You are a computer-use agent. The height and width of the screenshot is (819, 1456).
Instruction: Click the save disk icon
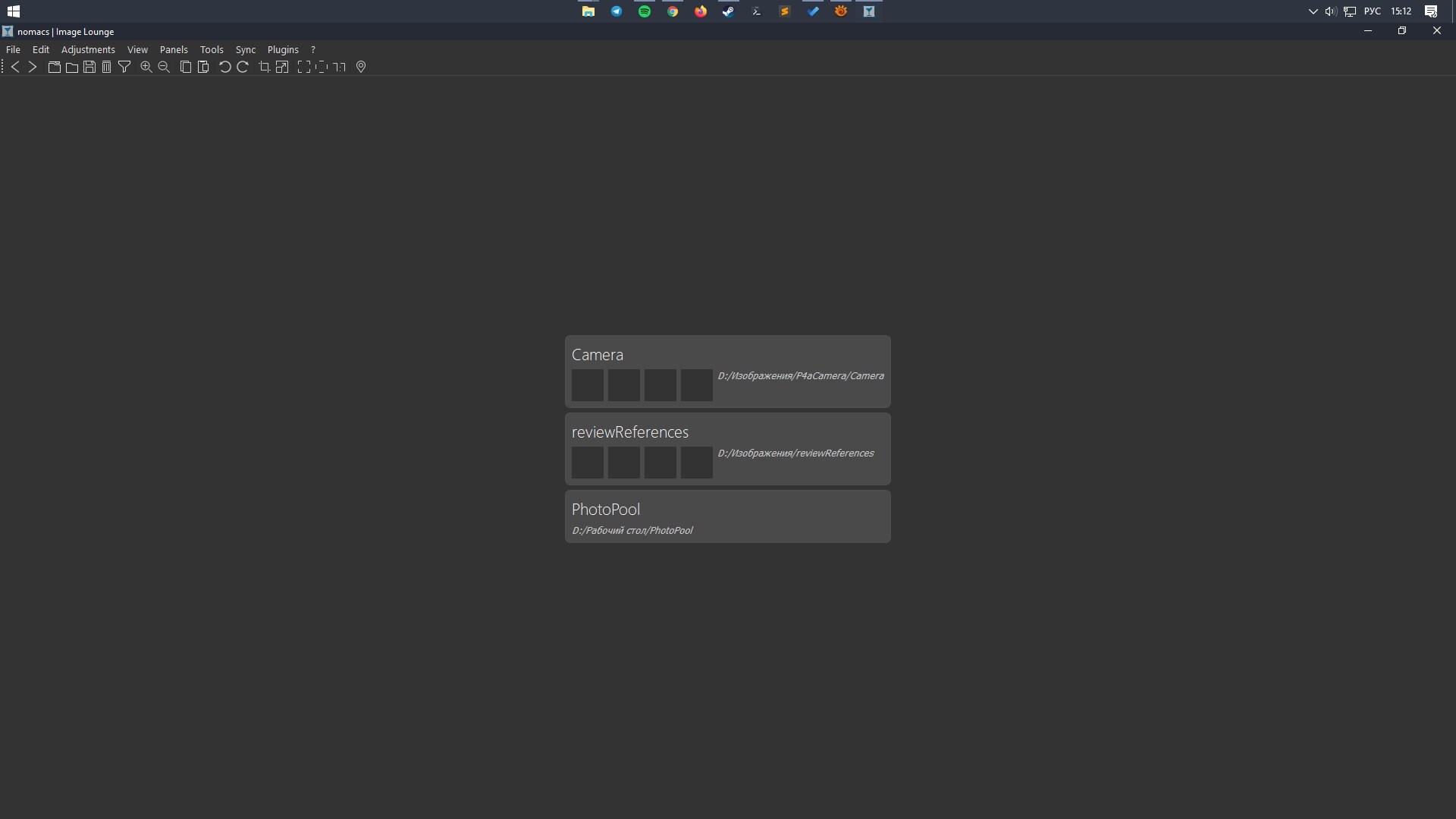[89, 67]
